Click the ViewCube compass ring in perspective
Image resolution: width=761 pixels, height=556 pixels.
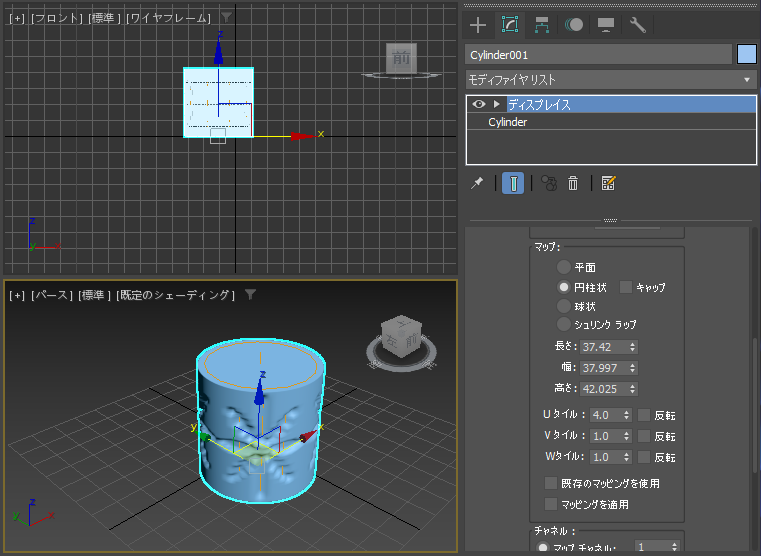401,365
